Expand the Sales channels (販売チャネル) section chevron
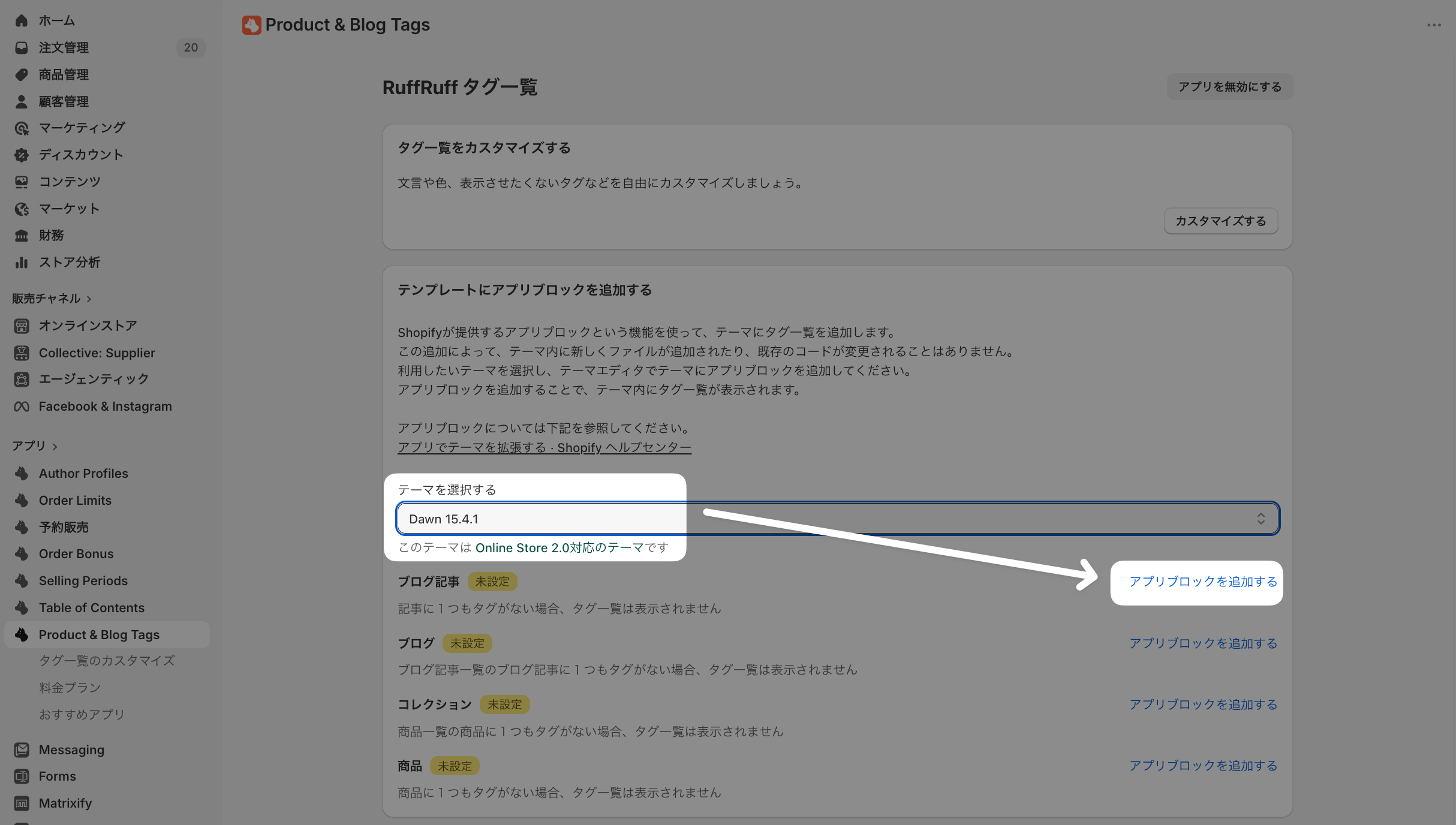Viewport: 1456px width, 825px height. click(x=89, y=299)
